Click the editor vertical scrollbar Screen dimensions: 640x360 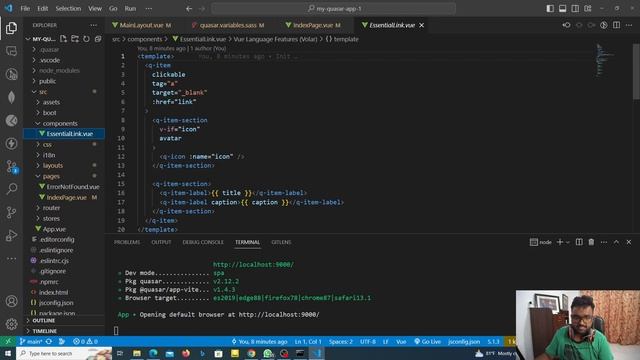(636, 71)
